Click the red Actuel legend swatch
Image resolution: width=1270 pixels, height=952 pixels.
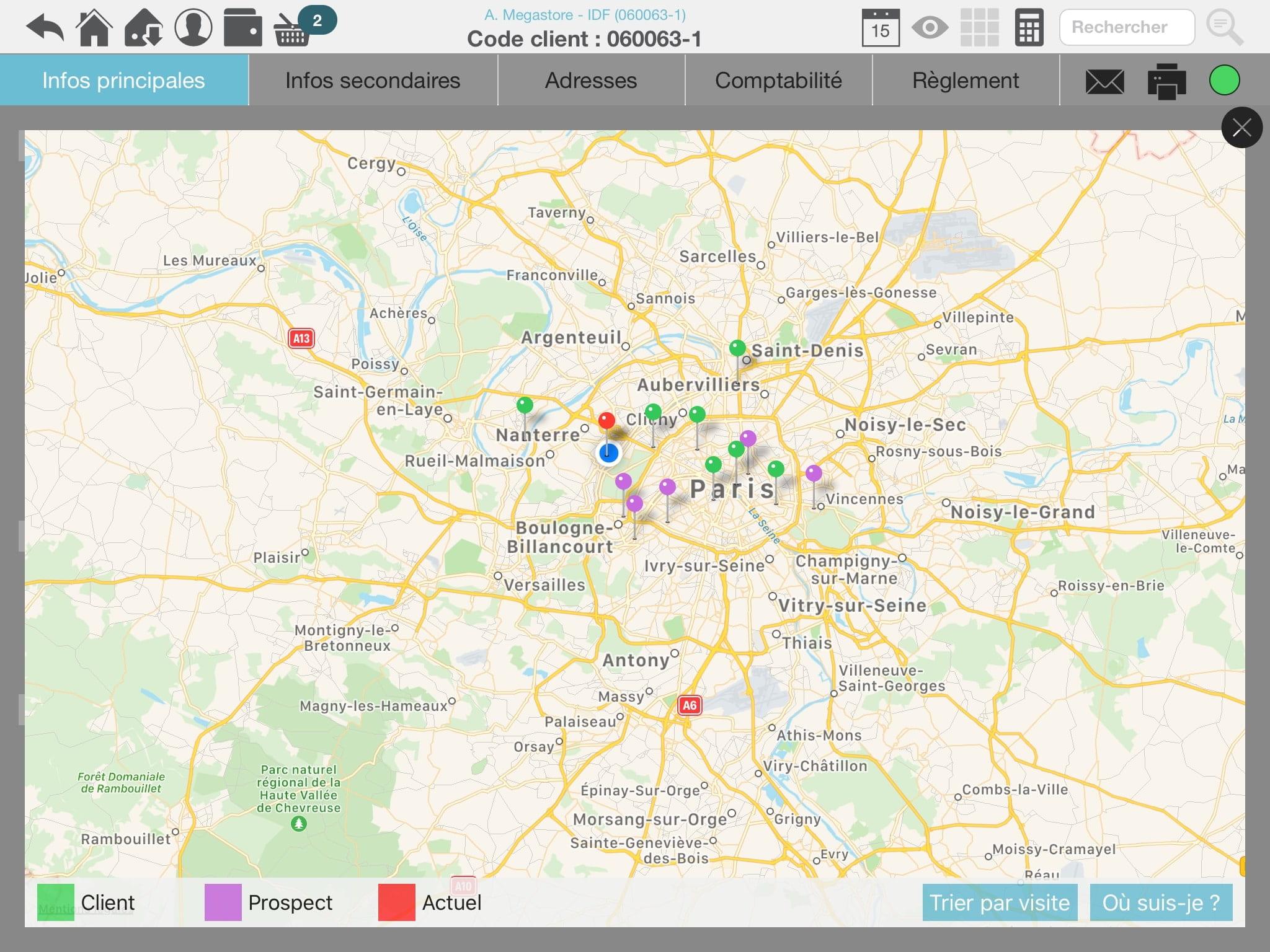(x=397, y=902)
